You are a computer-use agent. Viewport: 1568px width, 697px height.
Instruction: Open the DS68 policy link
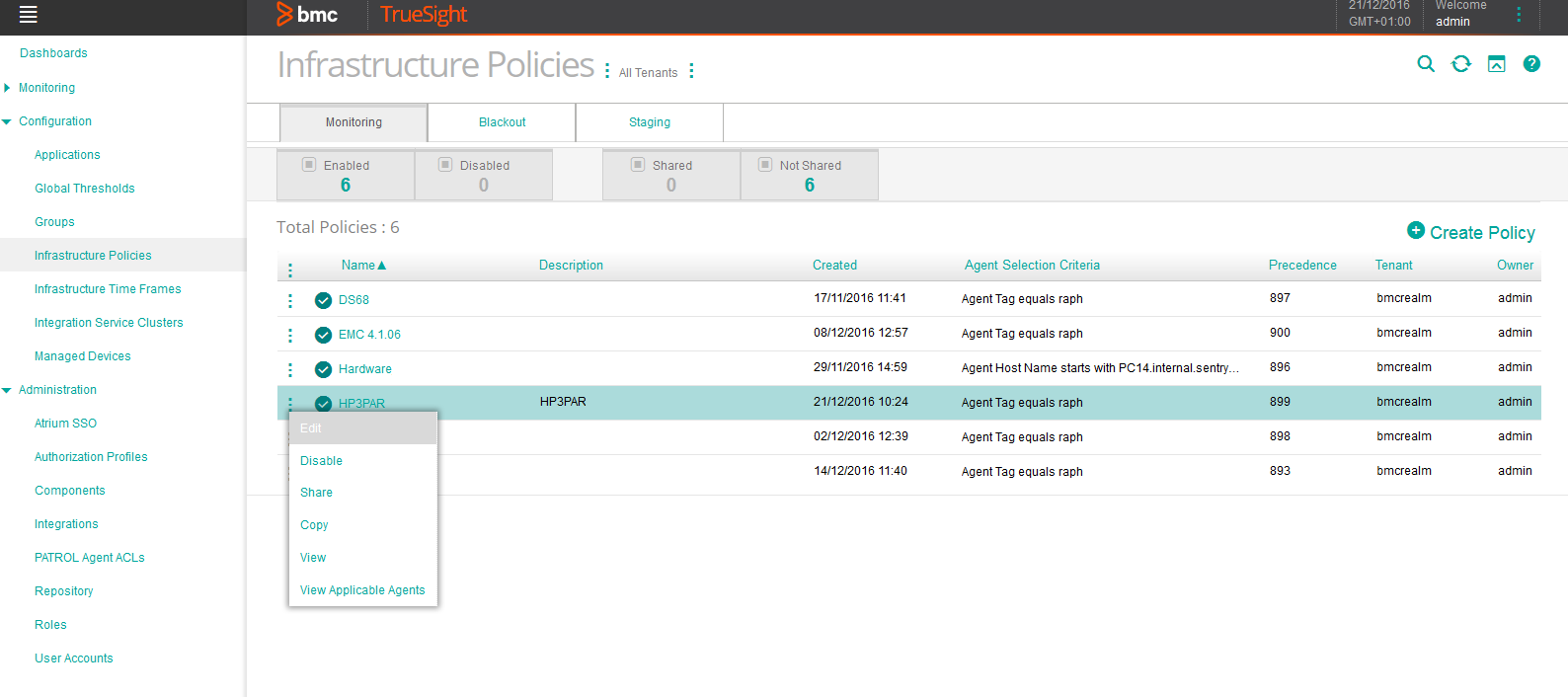[353, 300]
